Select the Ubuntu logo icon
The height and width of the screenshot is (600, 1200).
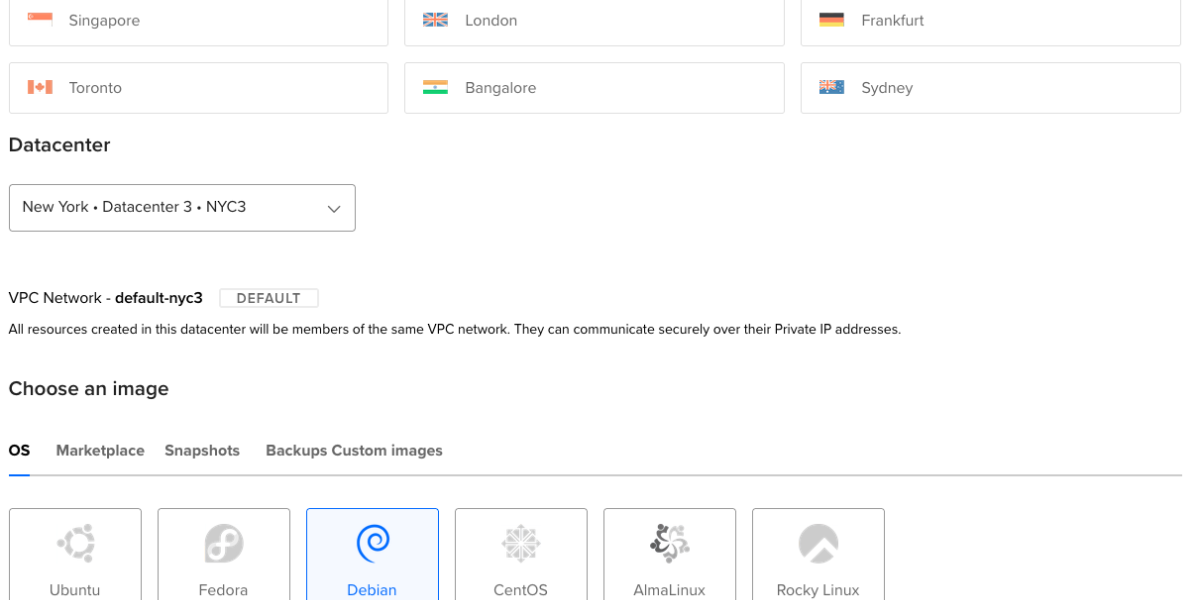click(x=76, y=543)
